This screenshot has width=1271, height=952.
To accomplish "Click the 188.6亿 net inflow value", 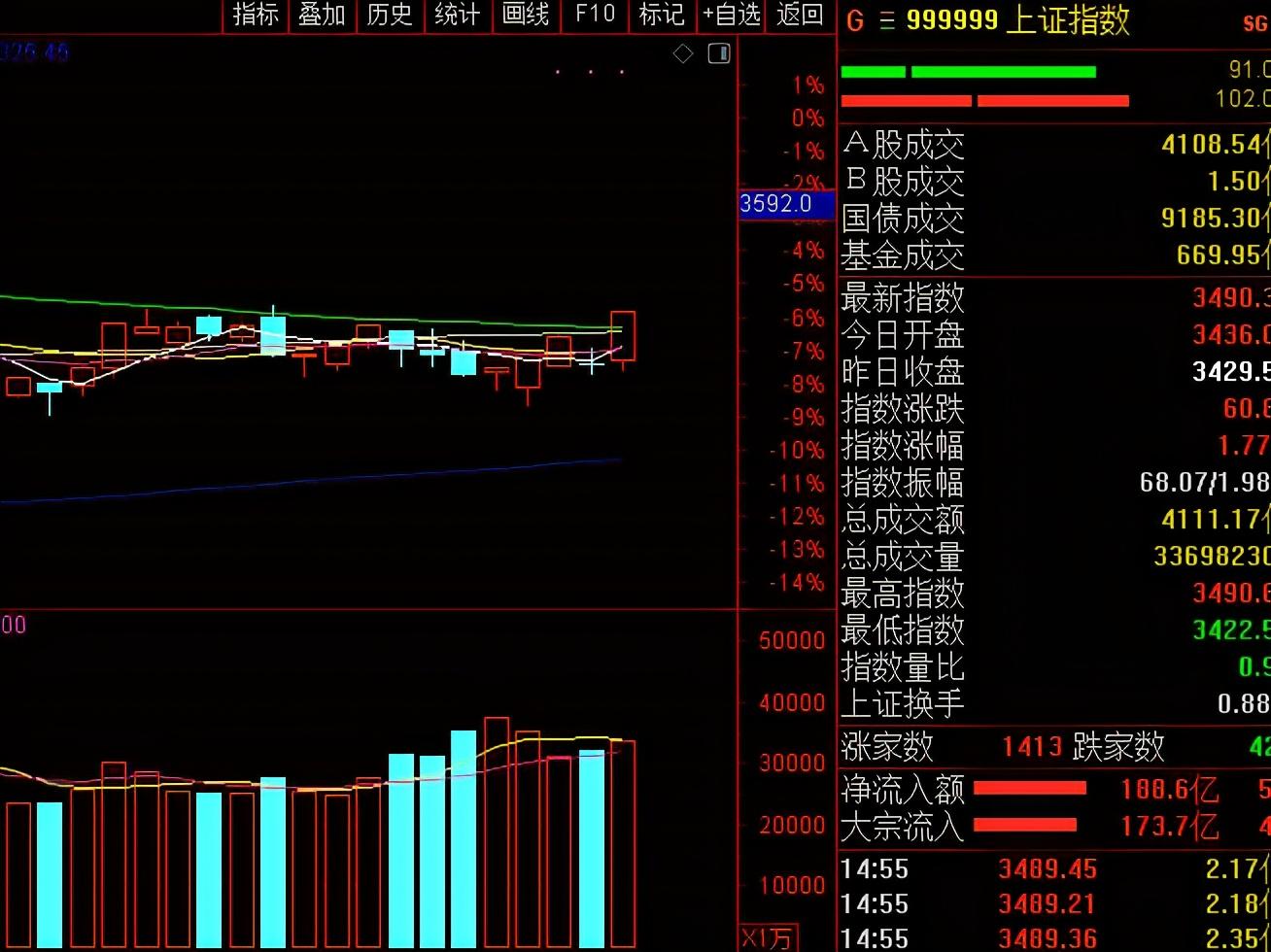I will point(1169,789).
